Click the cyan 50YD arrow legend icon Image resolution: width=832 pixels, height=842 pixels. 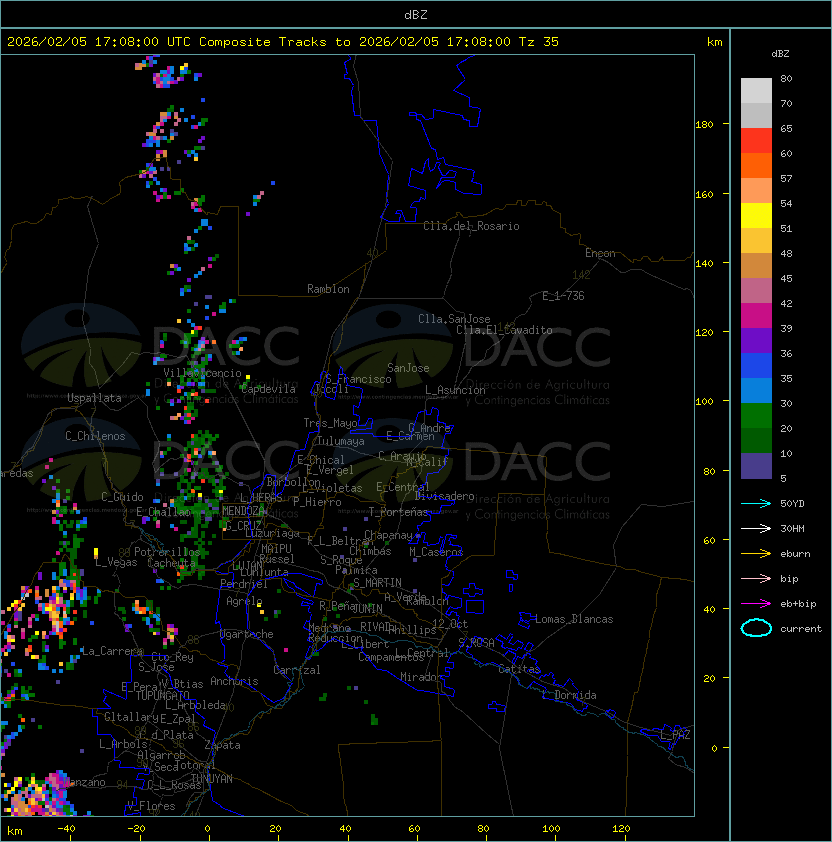point(756,503)
